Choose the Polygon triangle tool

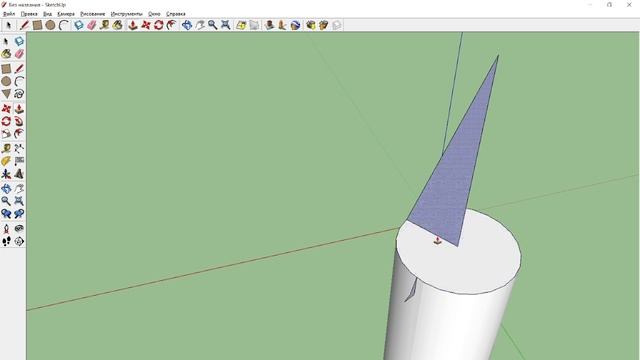pyautogui.click(x=6, y=94)
